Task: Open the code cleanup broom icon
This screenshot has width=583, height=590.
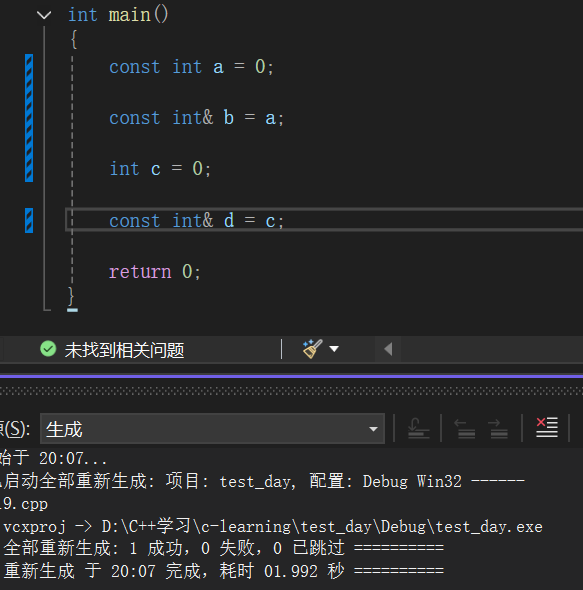Action: pos(312,349)
